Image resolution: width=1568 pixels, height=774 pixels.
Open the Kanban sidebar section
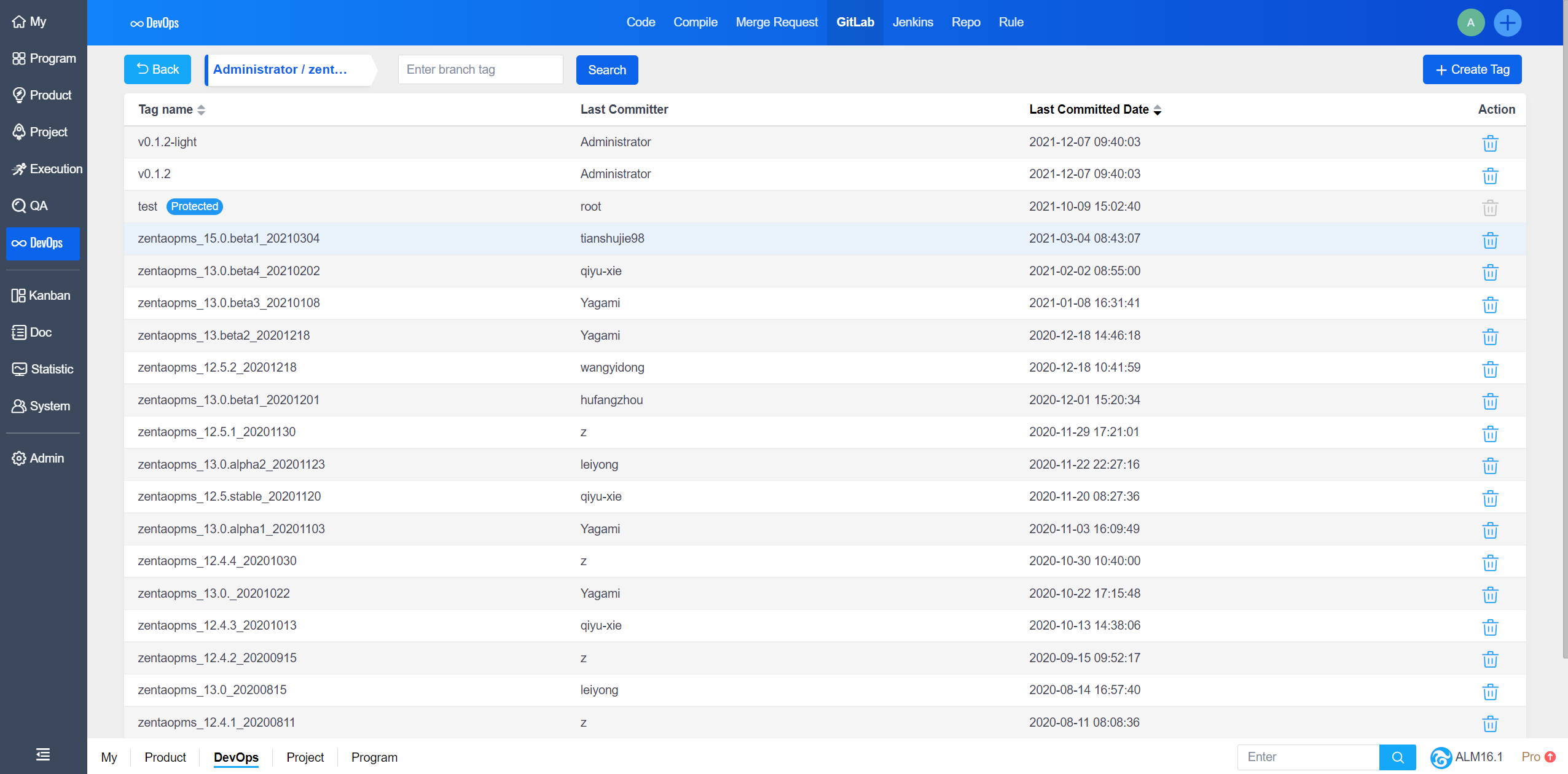tap(42, 295)
